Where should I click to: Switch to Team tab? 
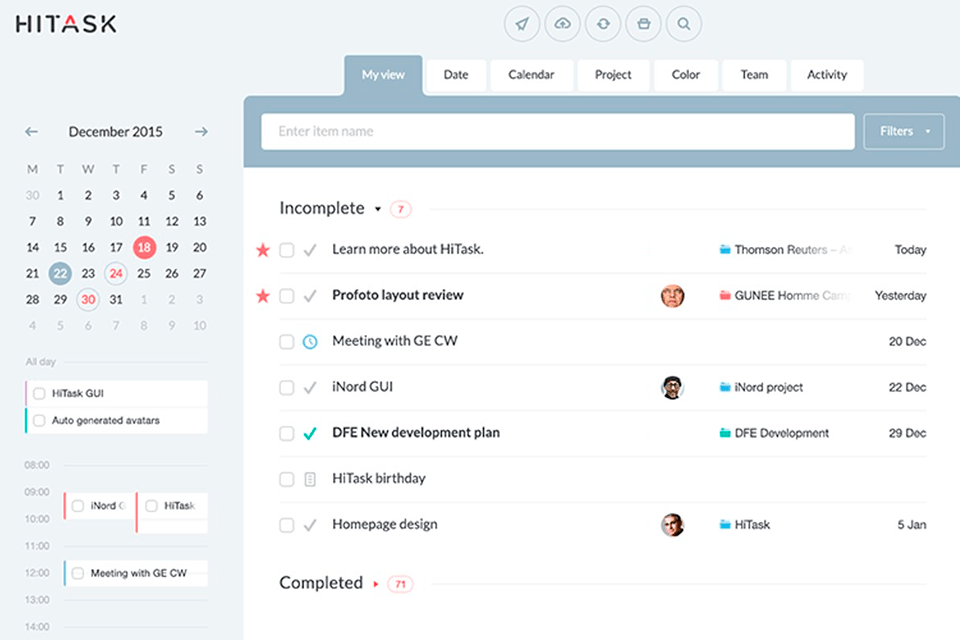coord(754,75)
